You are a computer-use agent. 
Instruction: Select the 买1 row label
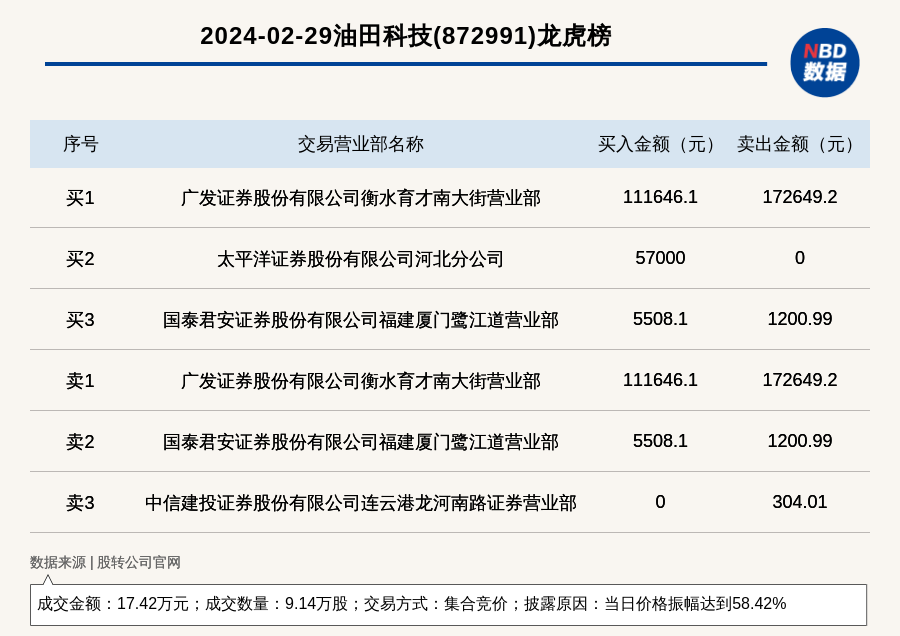point(80,198)
